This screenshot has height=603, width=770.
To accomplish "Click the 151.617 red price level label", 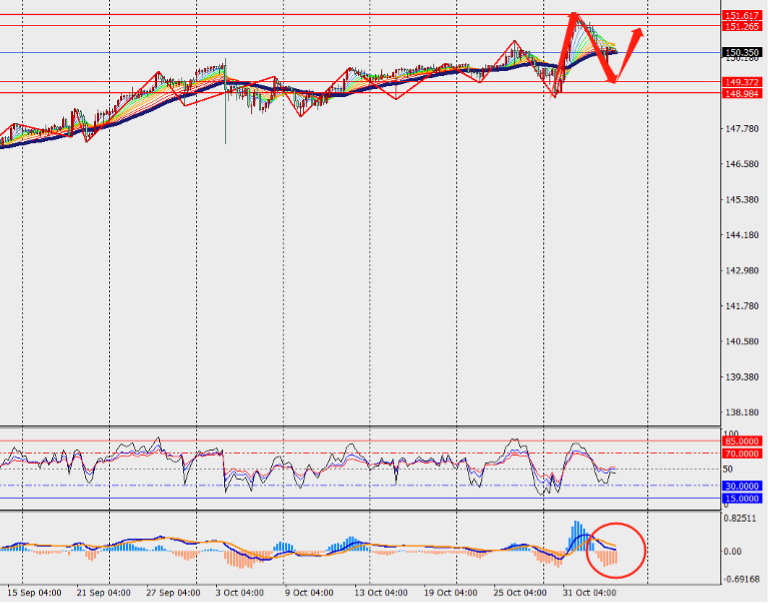I will [x=742, y=16].
